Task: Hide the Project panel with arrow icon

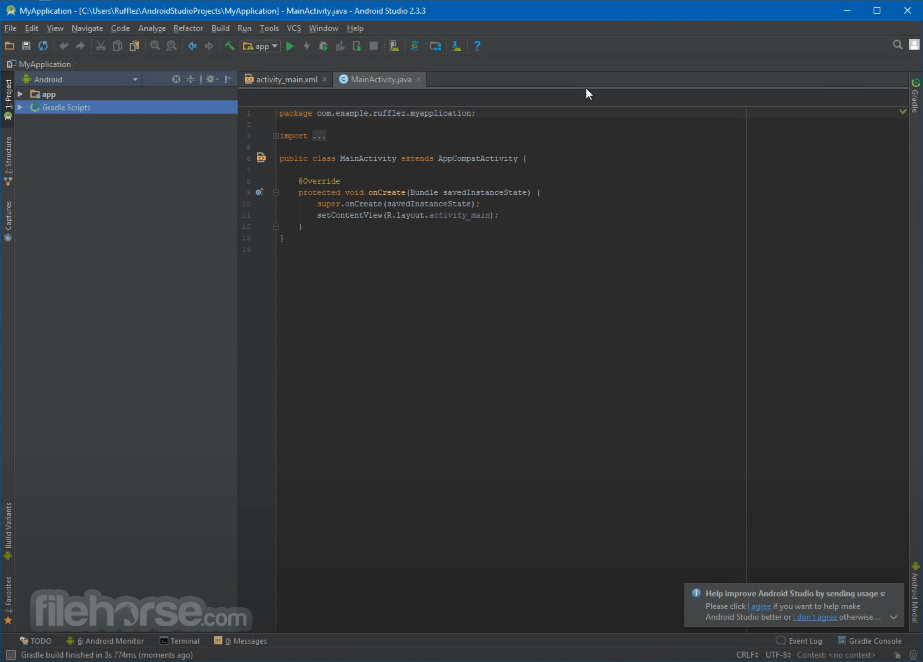Action: click(x=228, y=79)
